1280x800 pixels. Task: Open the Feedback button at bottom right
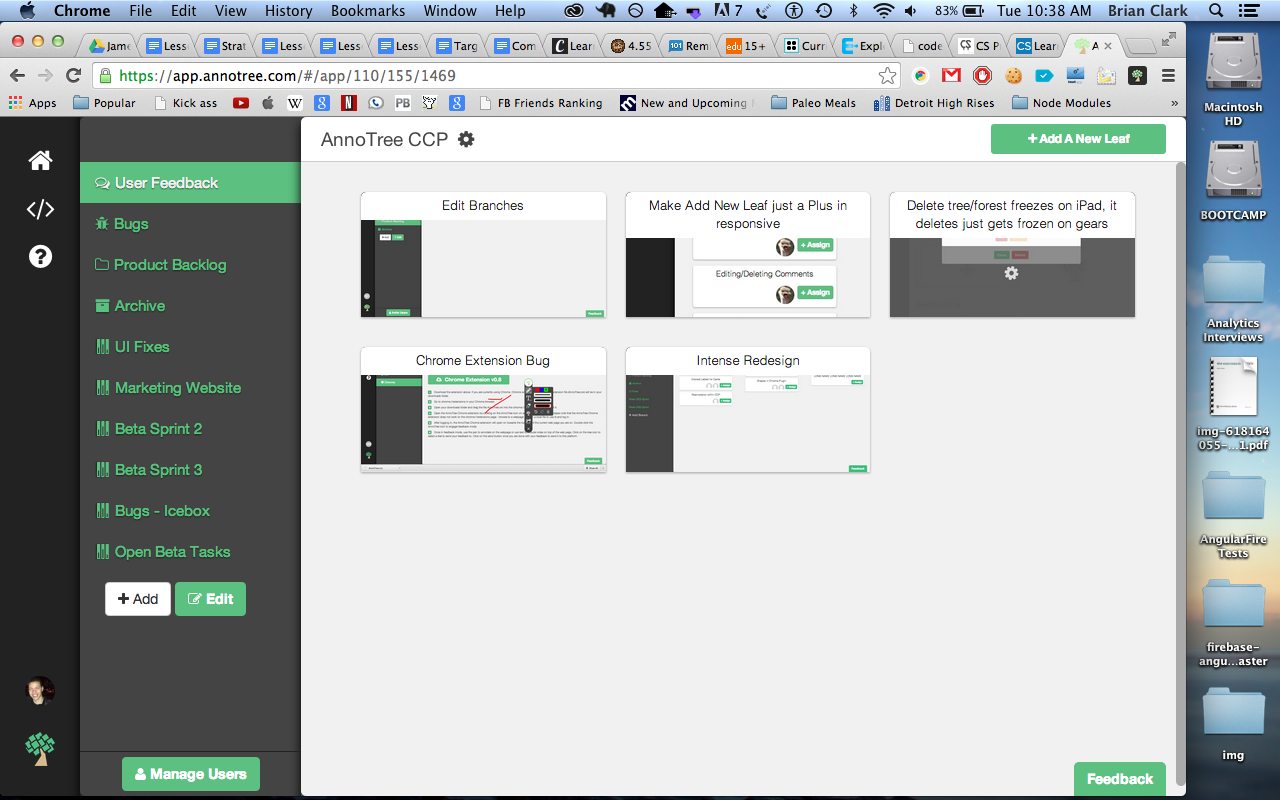[1120, 779]
